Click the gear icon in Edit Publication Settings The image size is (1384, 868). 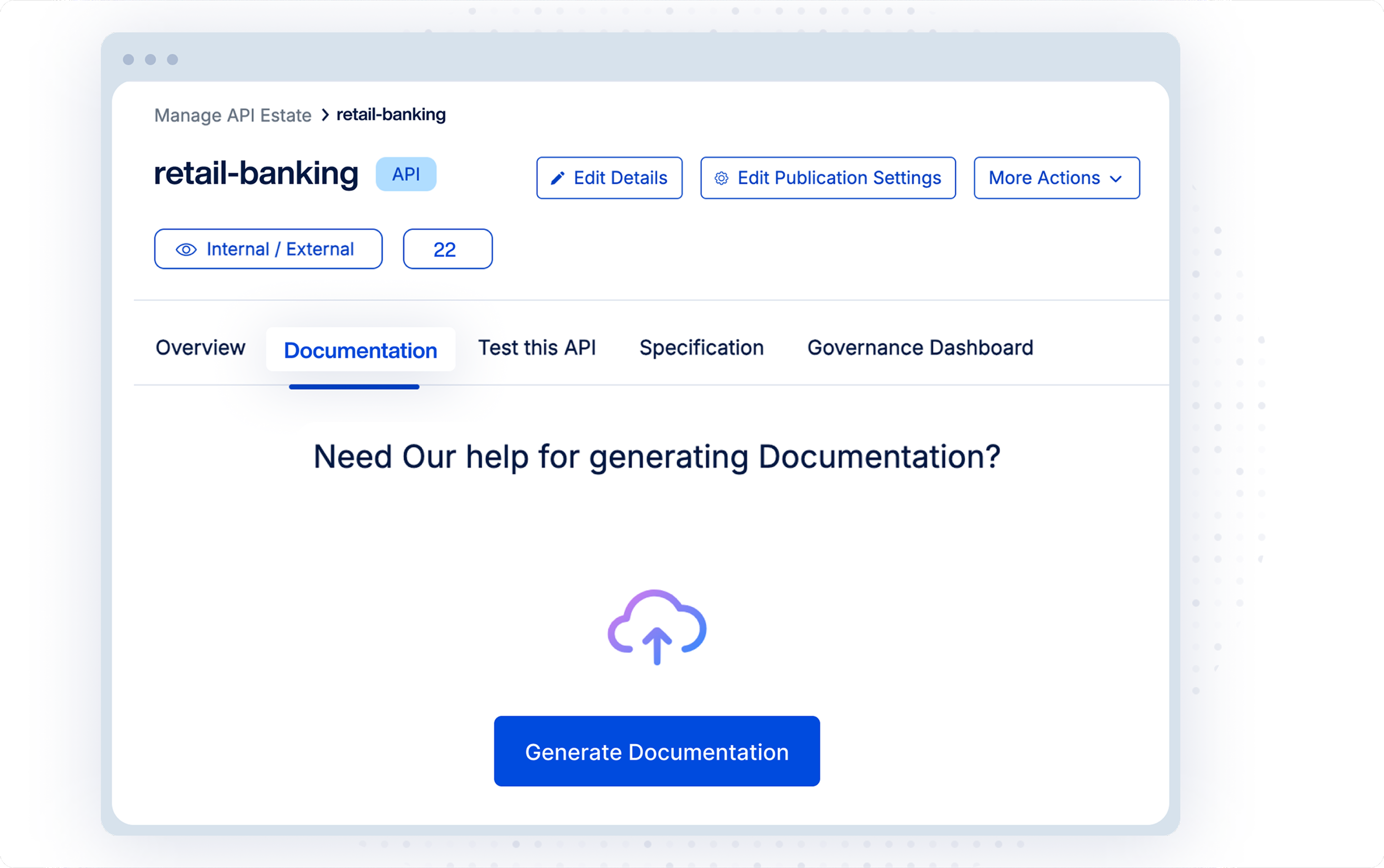721,178
